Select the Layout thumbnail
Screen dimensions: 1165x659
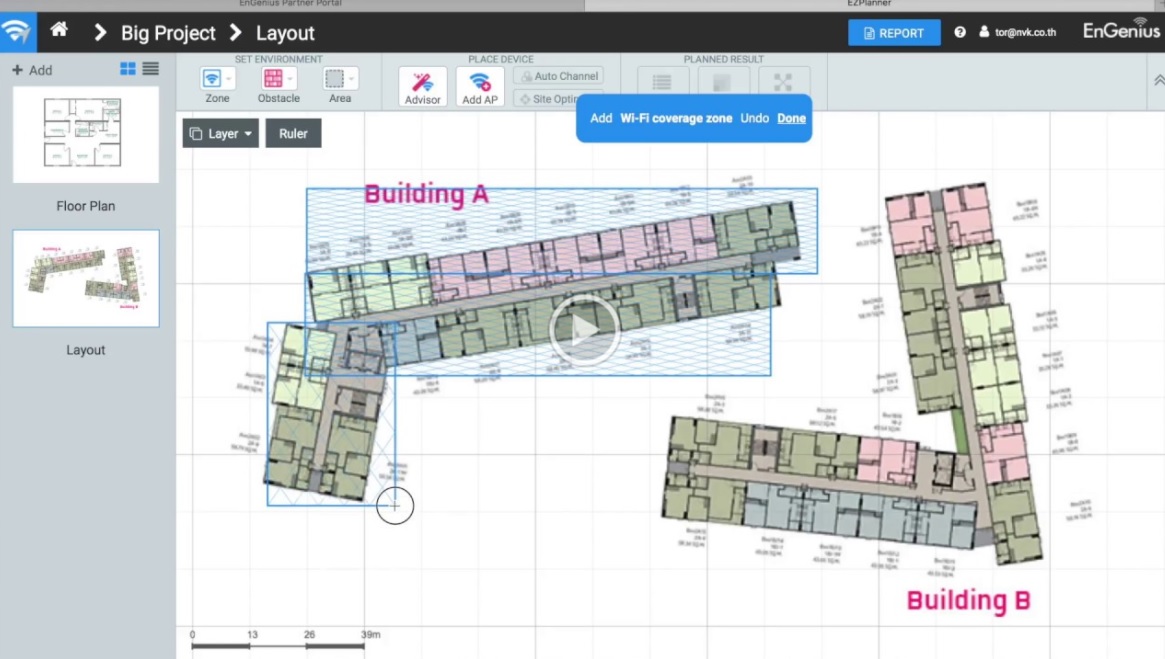tap(85, 278)
